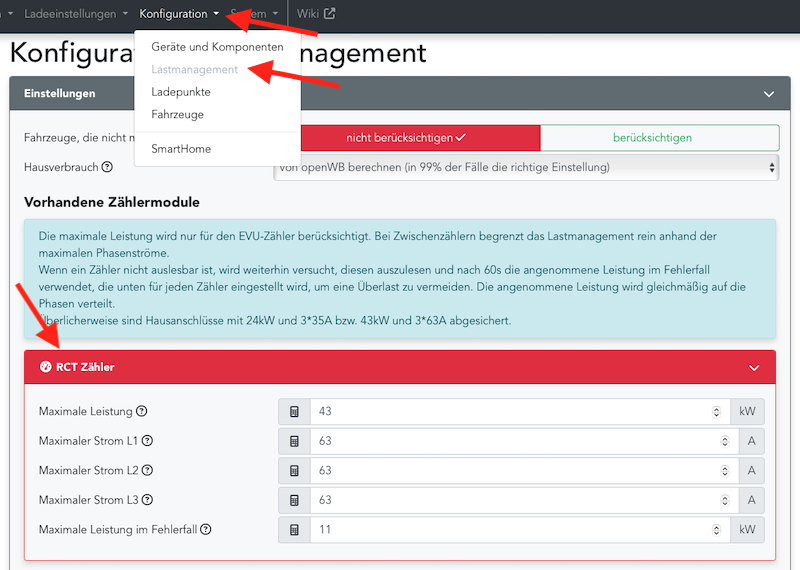Click help icon beside Maximaler Strom L2
The image size is (800, 570).
point(148,470)
